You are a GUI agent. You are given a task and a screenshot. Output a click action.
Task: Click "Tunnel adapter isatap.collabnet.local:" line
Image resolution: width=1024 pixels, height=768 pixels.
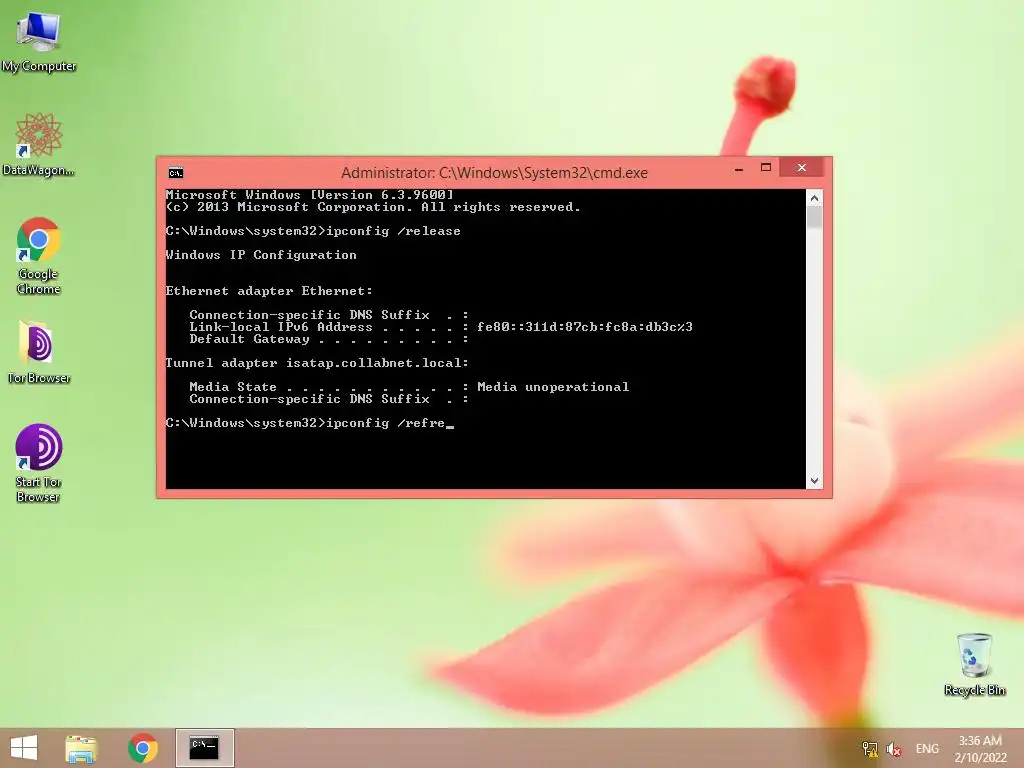tap(317, 363)
